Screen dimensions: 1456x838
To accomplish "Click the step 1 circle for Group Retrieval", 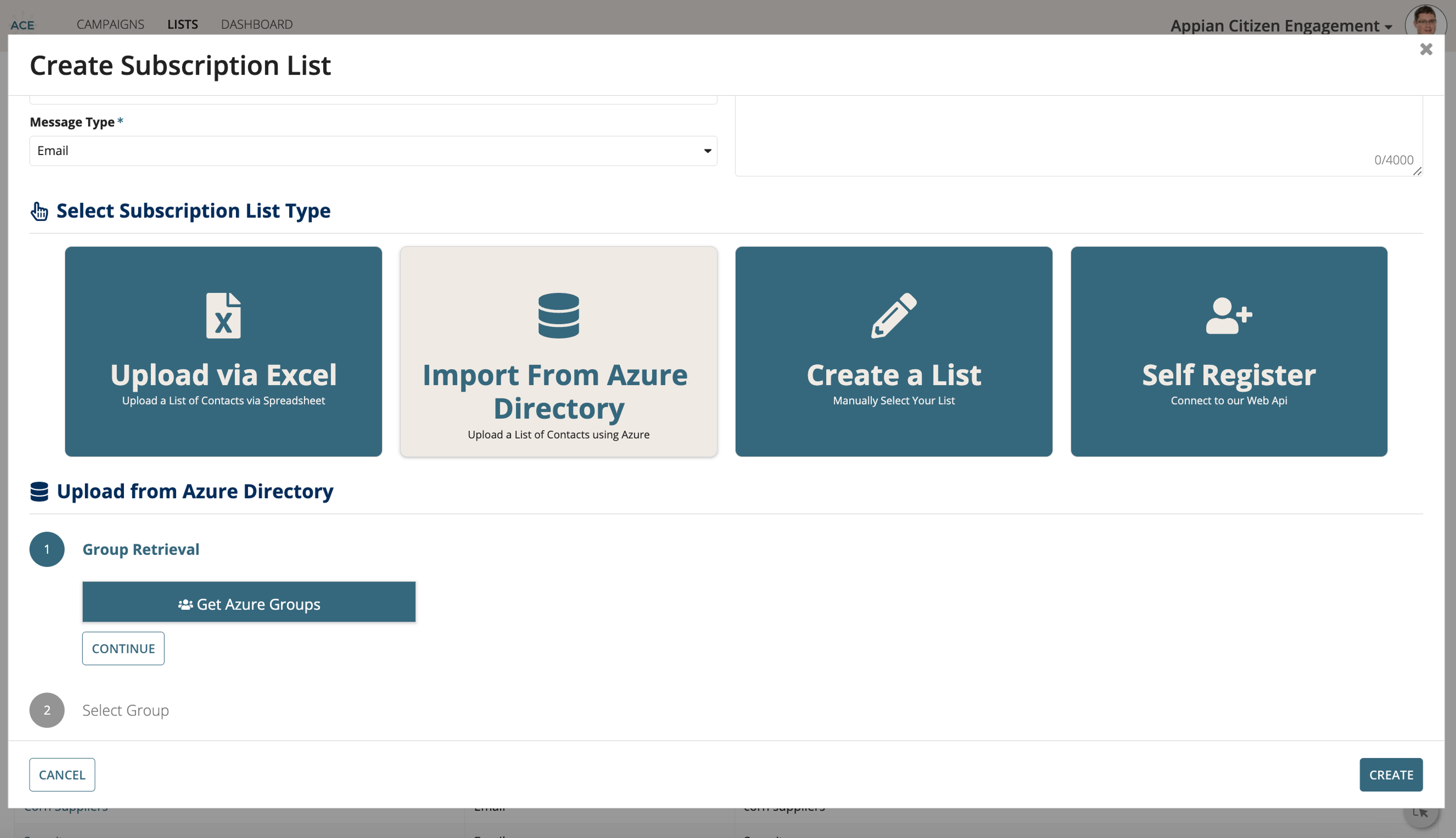I will point(47,549).
